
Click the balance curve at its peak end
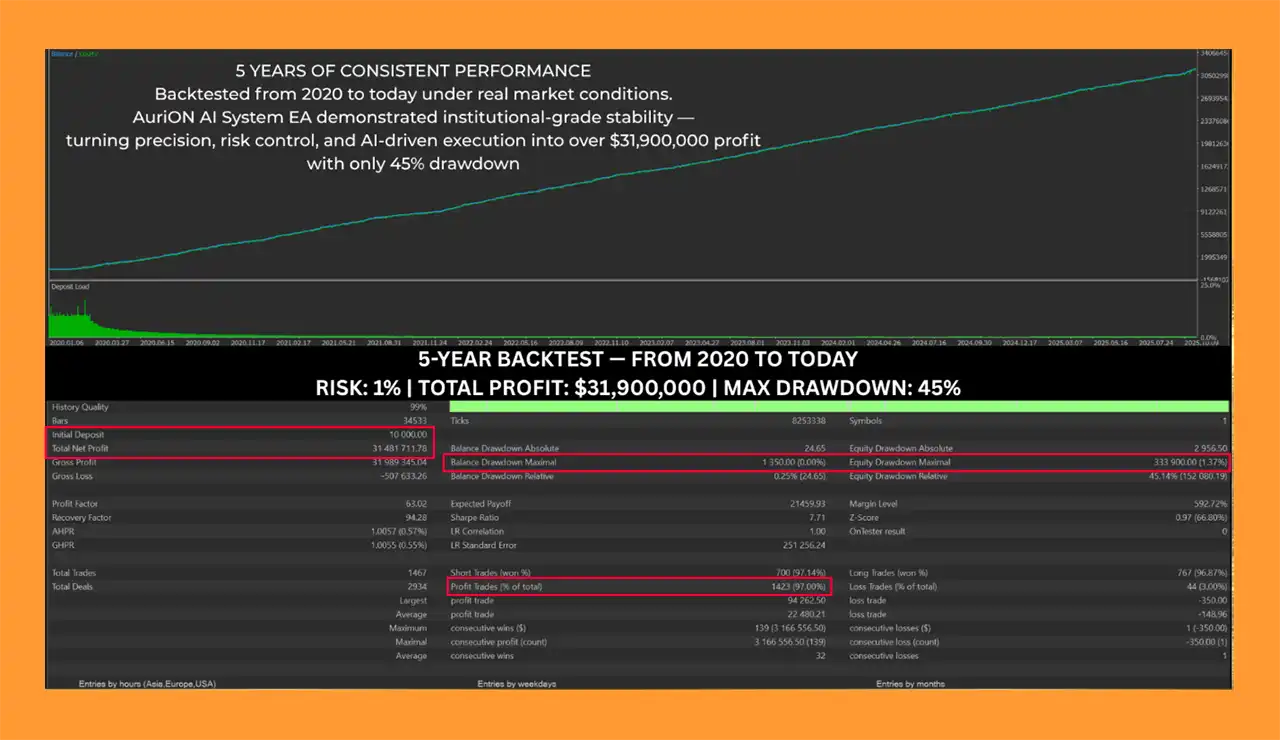1192,69
